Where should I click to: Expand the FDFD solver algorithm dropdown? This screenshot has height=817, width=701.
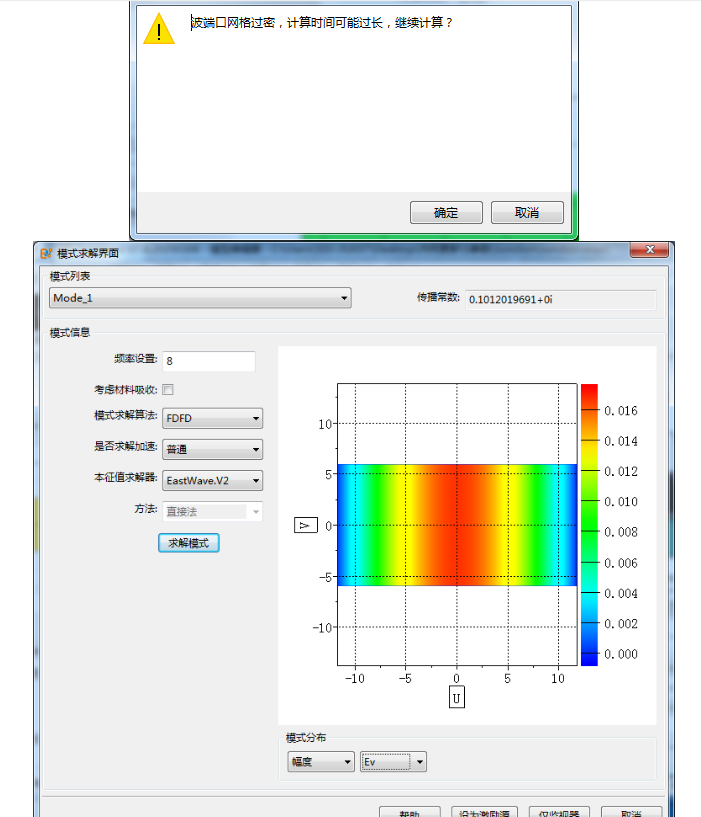(x=212, y=419)
